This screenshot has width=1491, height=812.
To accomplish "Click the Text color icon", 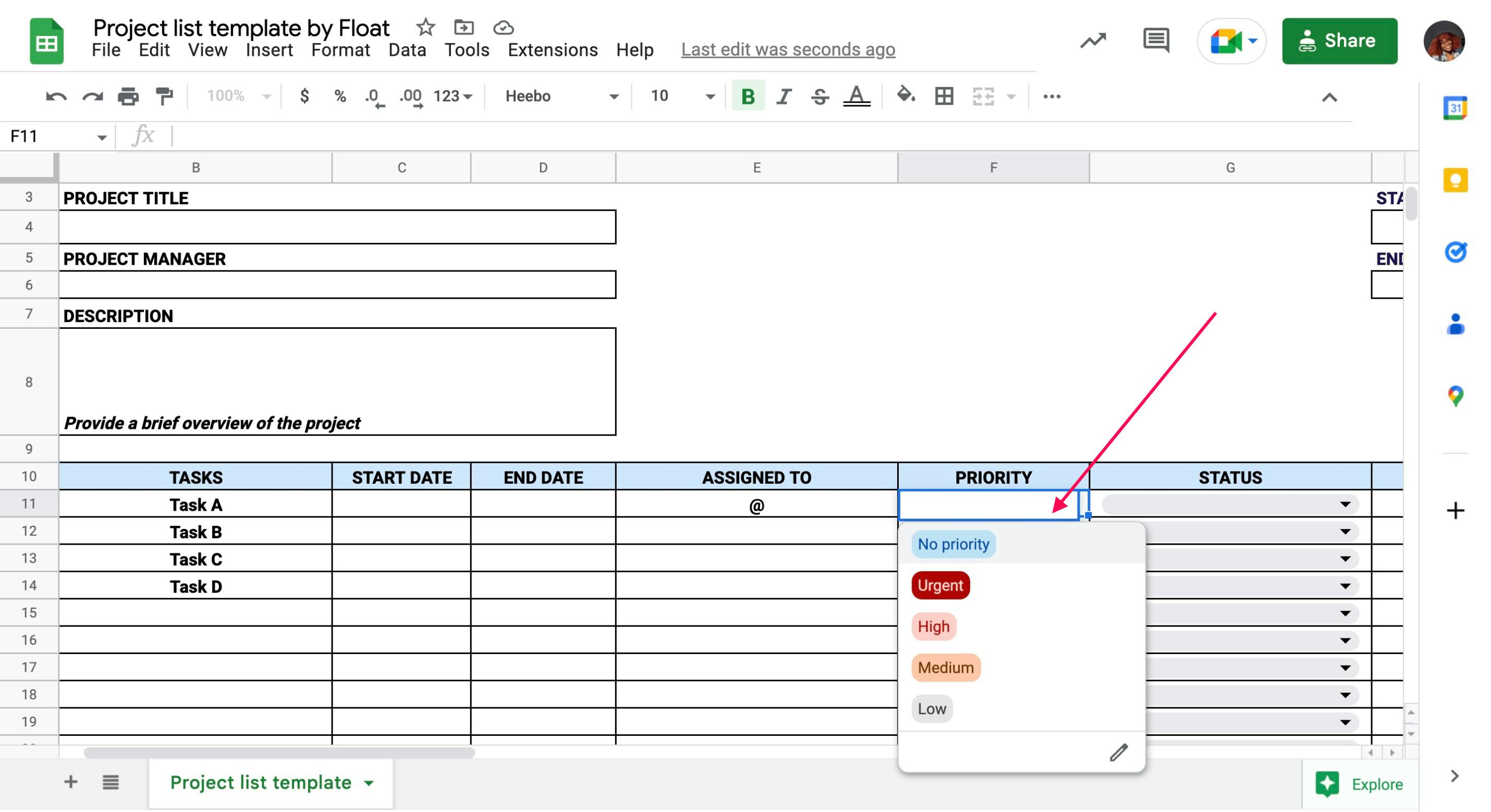I will tap(857, 96).
